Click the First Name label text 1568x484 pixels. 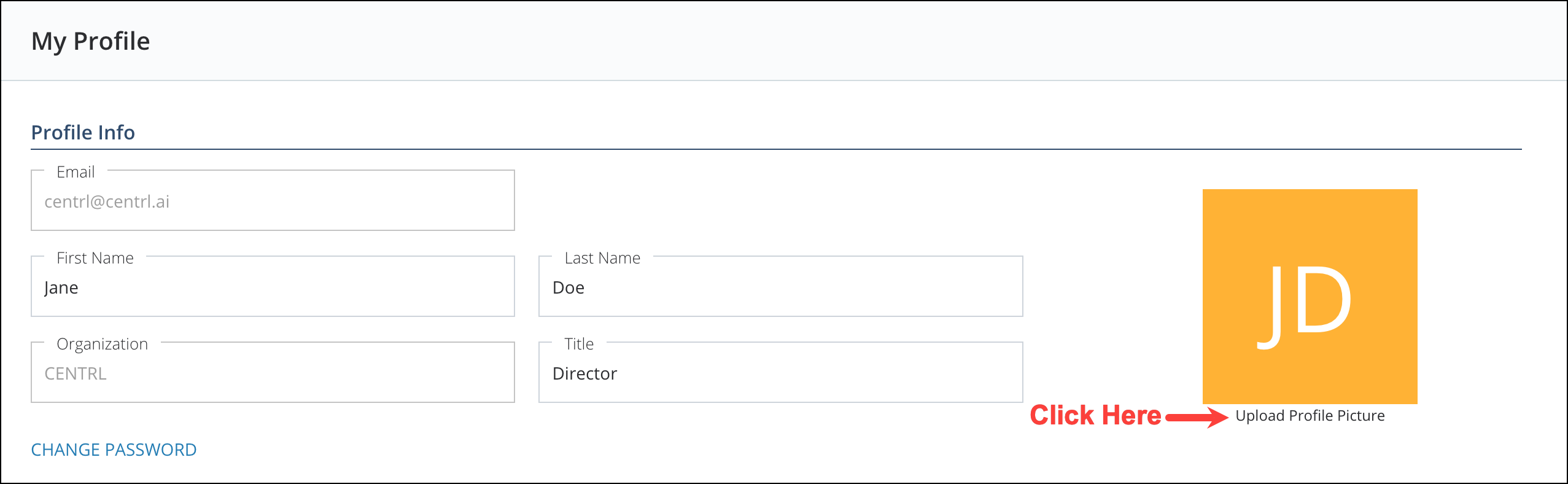point(95,258)
